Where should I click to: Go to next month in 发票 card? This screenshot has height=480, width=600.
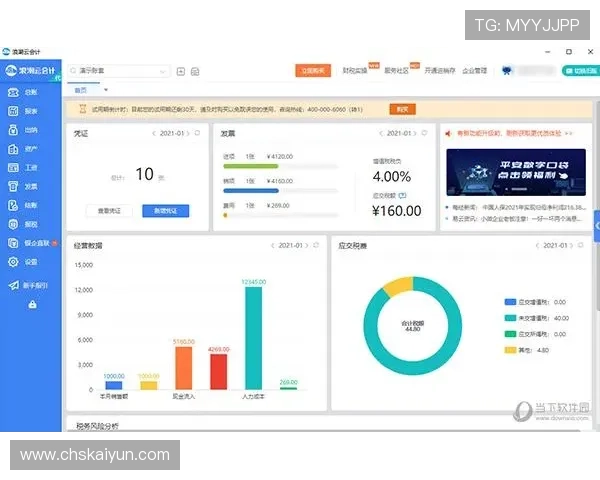click(x=415, y=134)
